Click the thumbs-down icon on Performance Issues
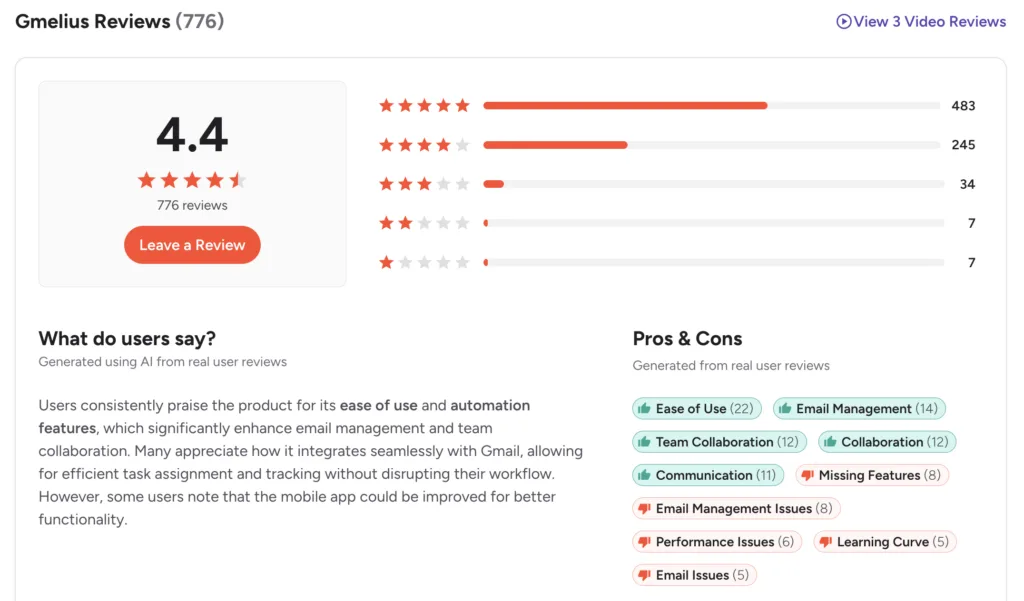Viewport: 1024px width, 601px height. coord(644,542)
